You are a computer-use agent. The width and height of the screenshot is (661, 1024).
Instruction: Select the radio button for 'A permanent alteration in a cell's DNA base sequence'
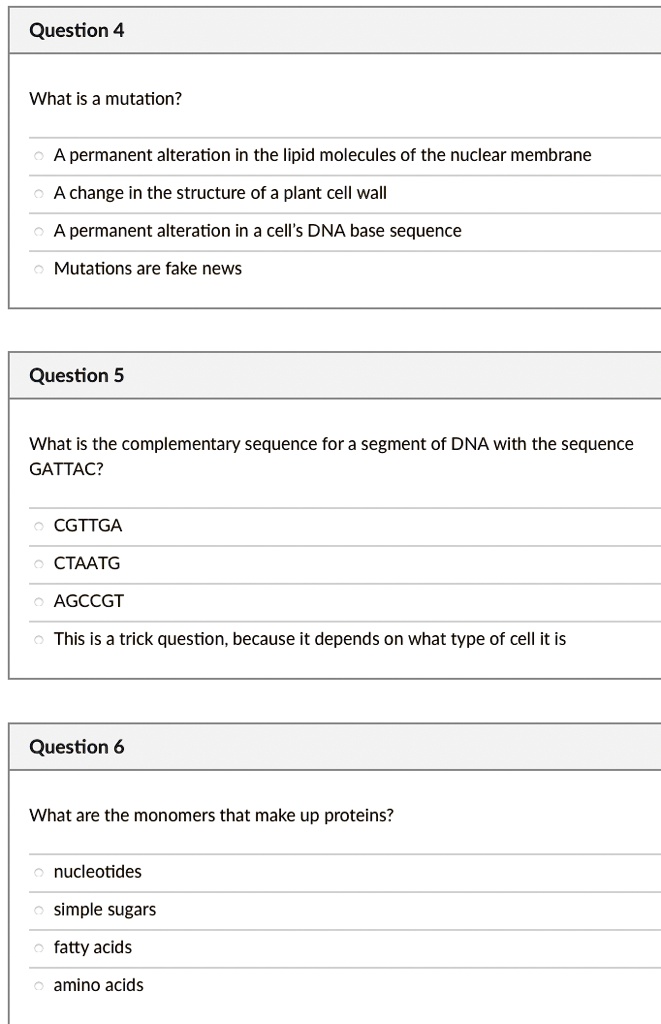tap(38, 231)
